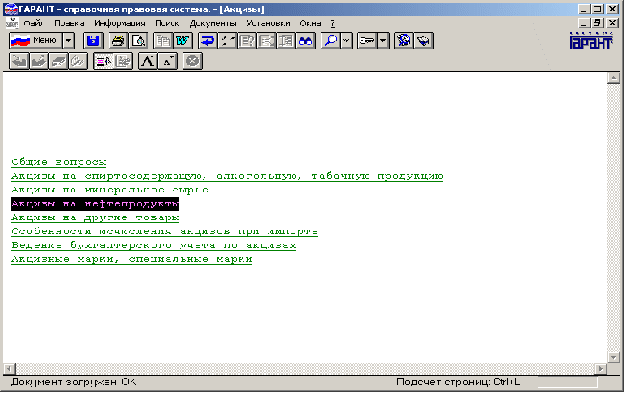Click the key icon in the toolbar
The height and width of the screenshot is (393, 625).
(x=367, y=41)
